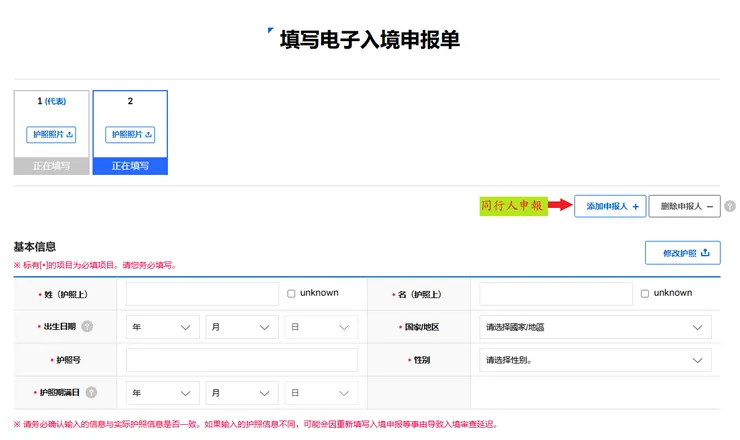Open 国家/地区 selection dropdown
This screenshot has height=440, width=740.
(x=595, y=327)
